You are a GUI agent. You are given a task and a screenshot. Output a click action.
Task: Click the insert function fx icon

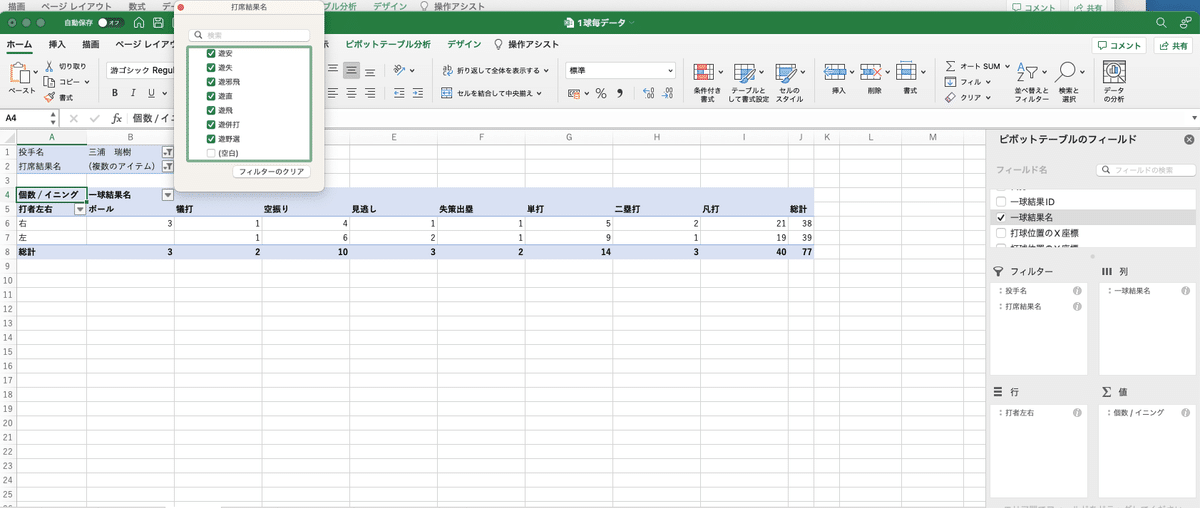click(x=116, y=118)
